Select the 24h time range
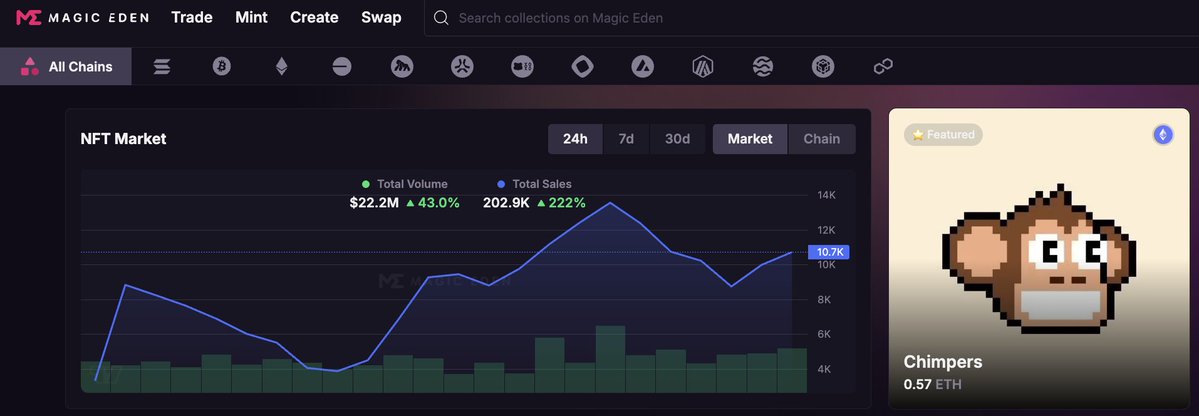Image resolution: width=1199 pixels, height=416 pixels. pos(575,139)
